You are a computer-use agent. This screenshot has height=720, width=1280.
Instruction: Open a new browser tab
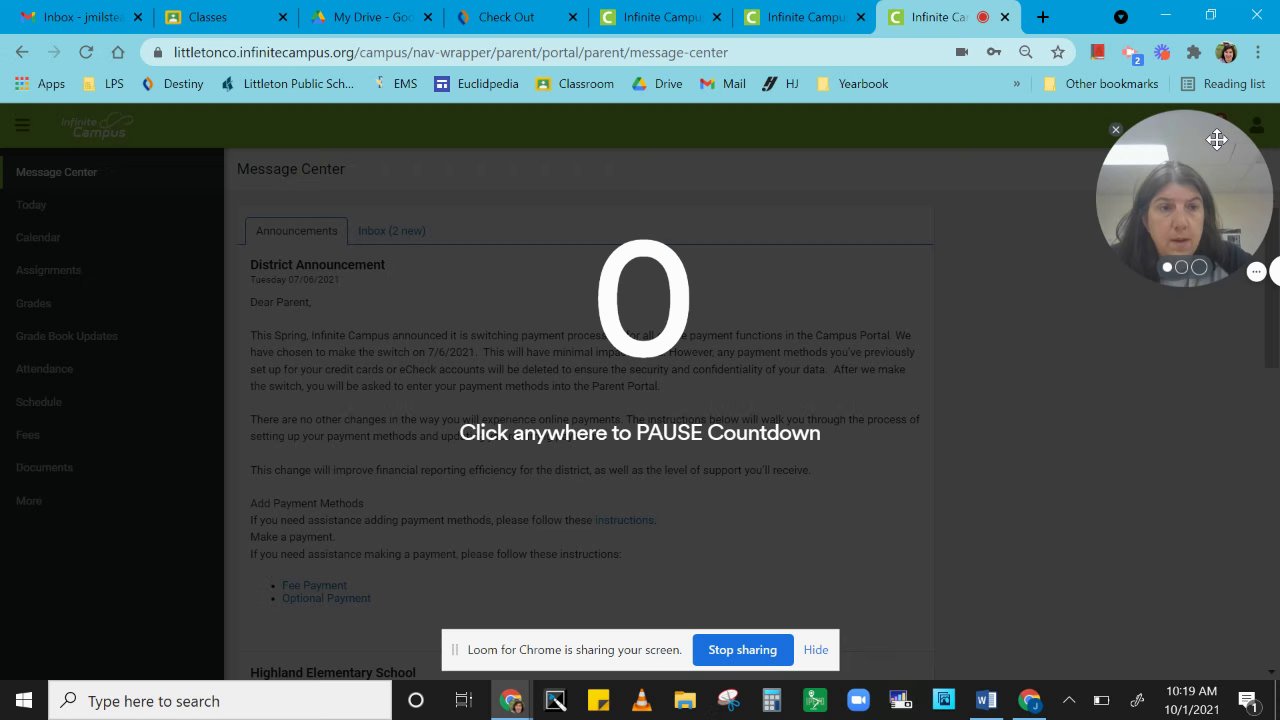pos(1042,17)
